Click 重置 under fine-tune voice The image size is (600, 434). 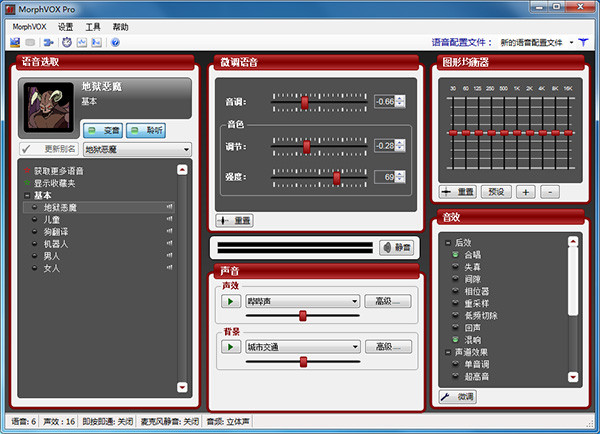coord(235,220)
